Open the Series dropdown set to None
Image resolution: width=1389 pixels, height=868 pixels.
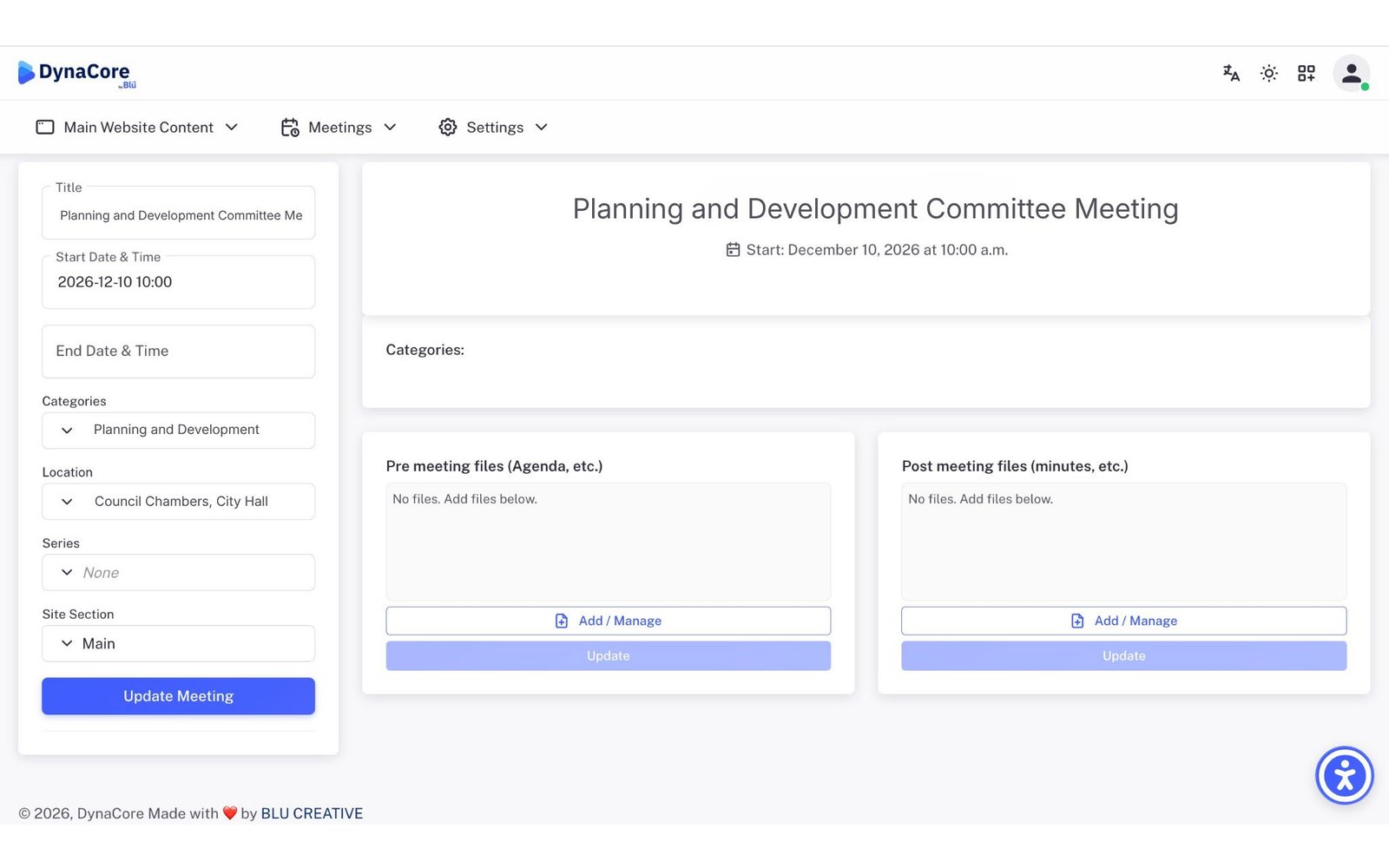[x=178, y=573]
